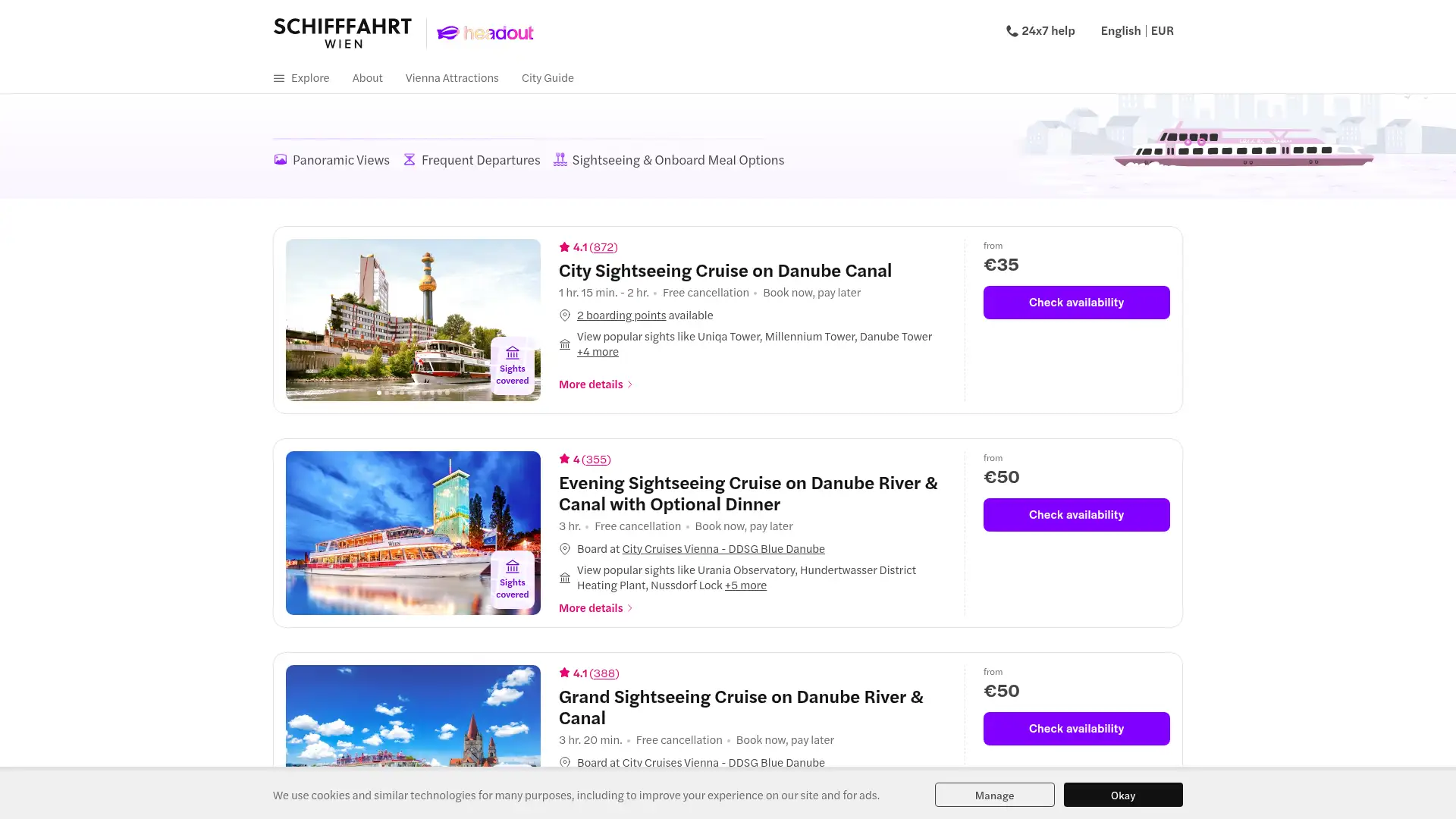Viewport: 1456px width, 819px height.
Task: Check availability for the €35 Danube Canal cruise
Action: pos(1076,302)
